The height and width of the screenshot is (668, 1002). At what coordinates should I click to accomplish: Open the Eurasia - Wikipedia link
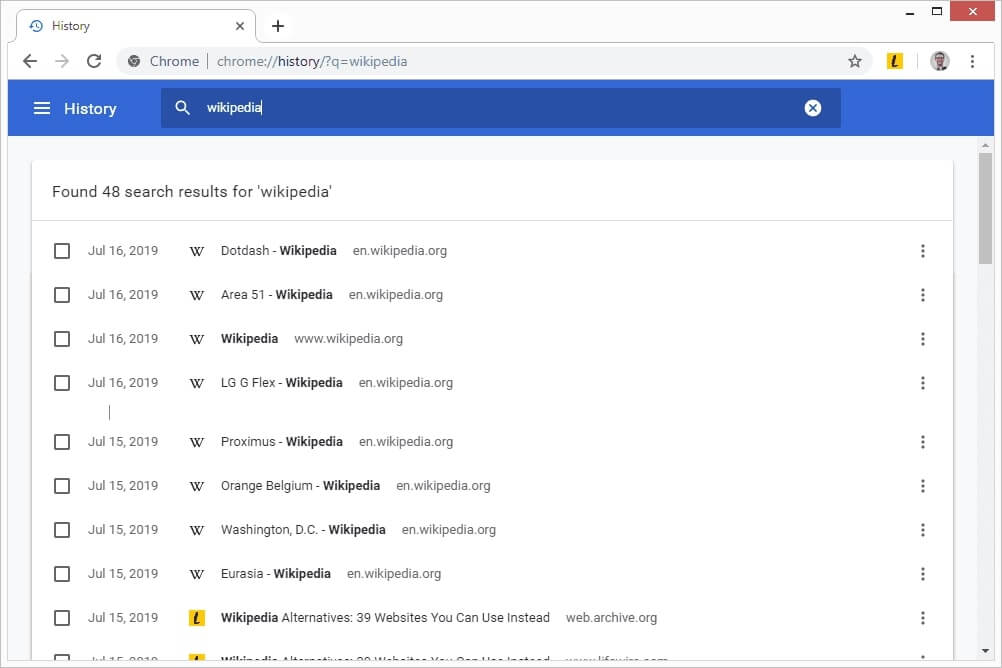[275, 574]
